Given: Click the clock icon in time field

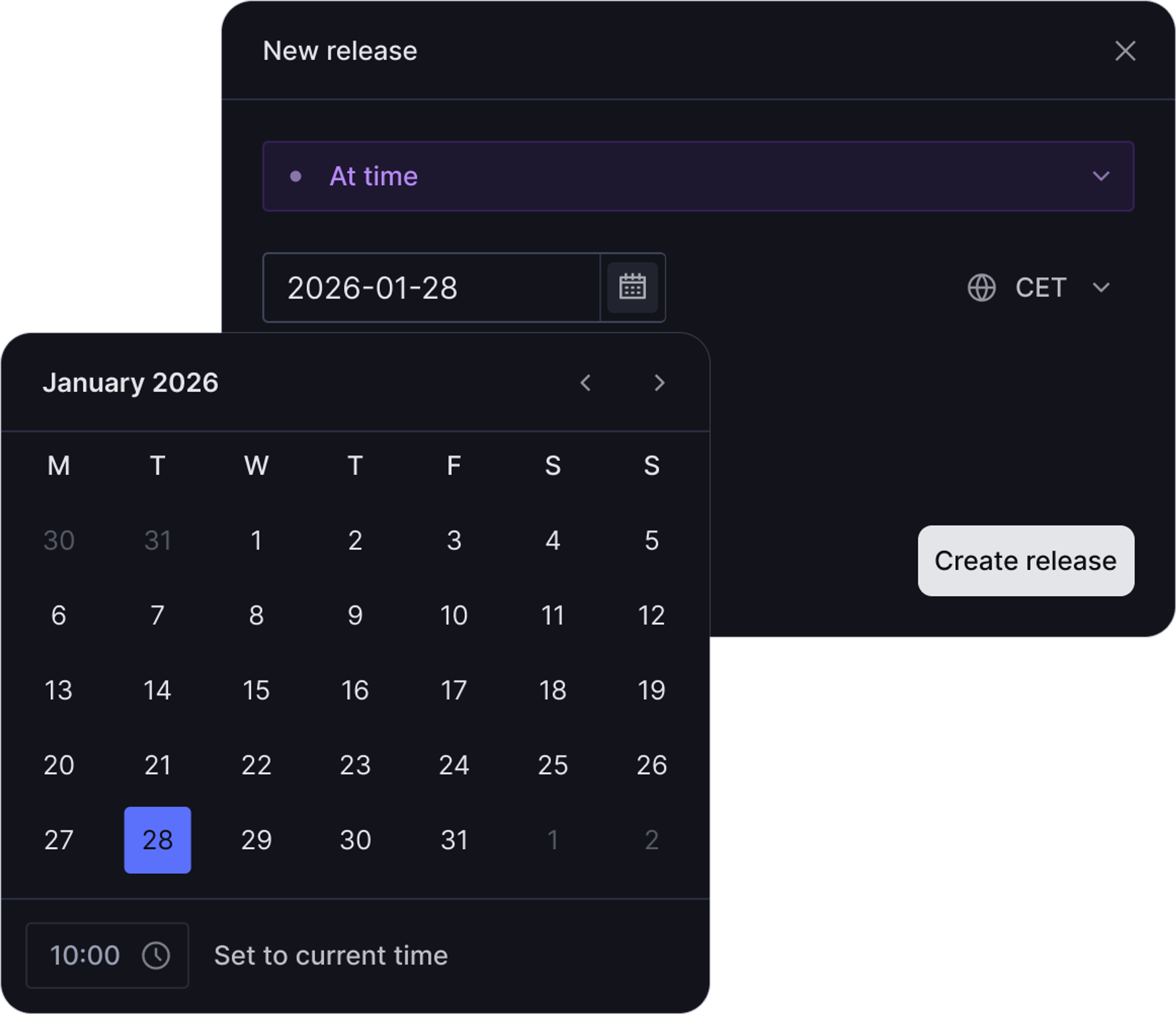Looking at the screenshot, I should [156, 956].
